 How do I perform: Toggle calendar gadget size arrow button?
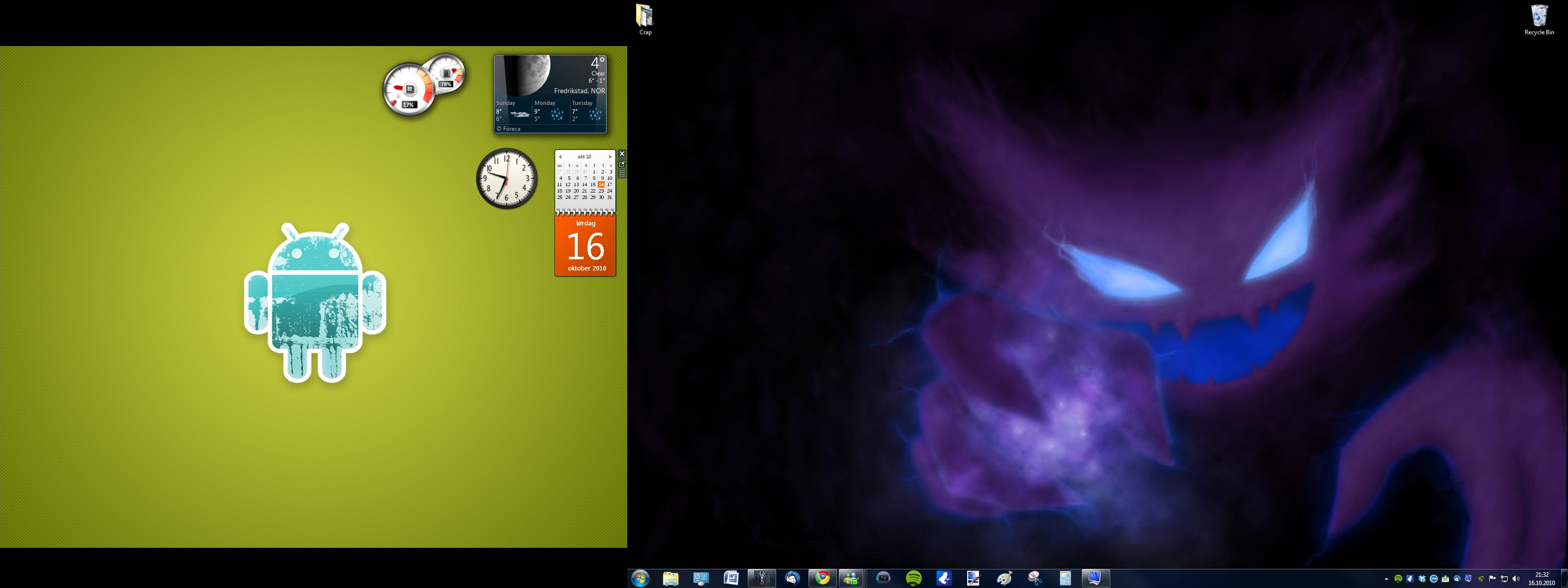[622, 164]
